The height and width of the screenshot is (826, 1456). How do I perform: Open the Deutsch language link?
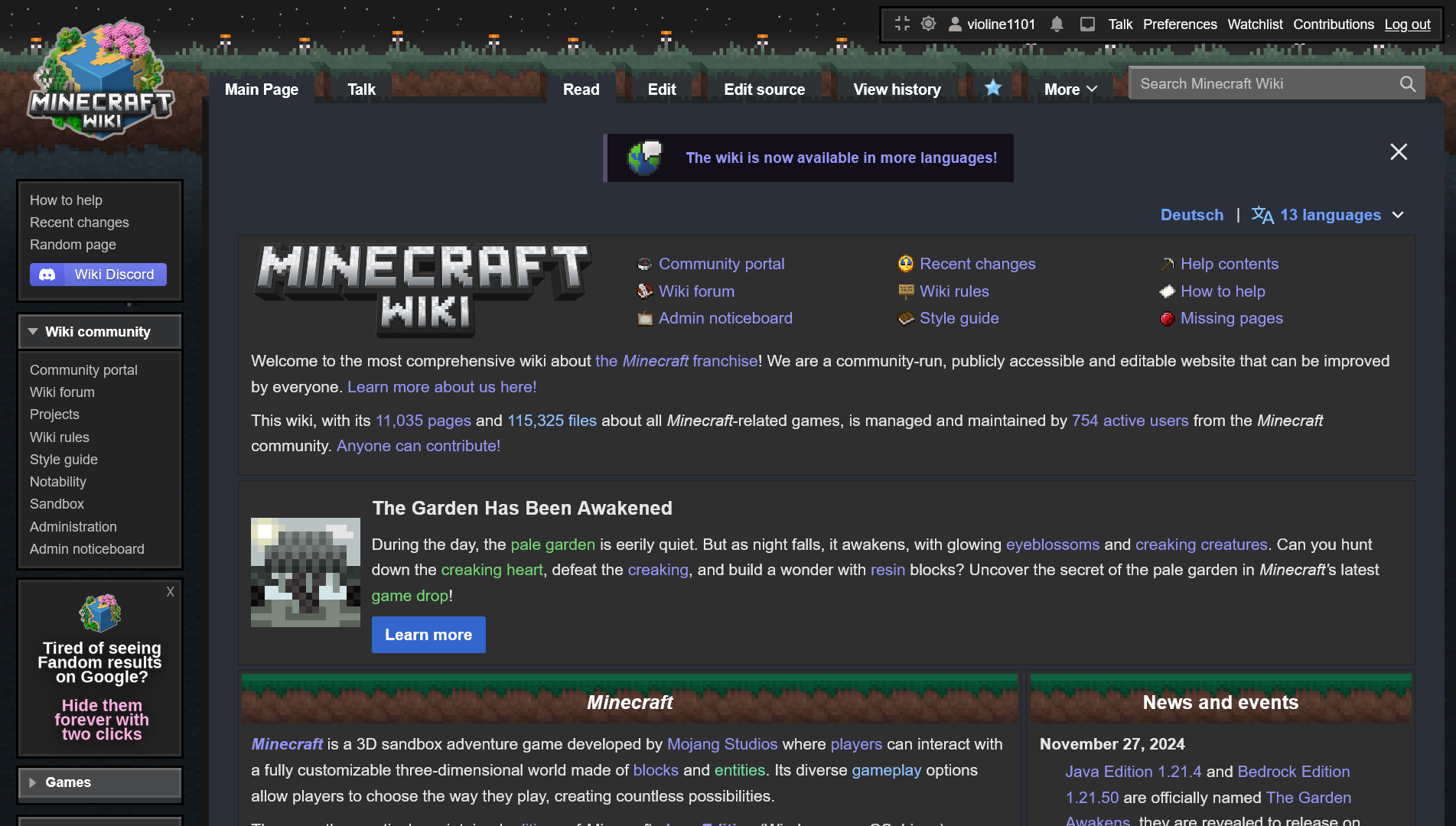(x=1192, y=215)
